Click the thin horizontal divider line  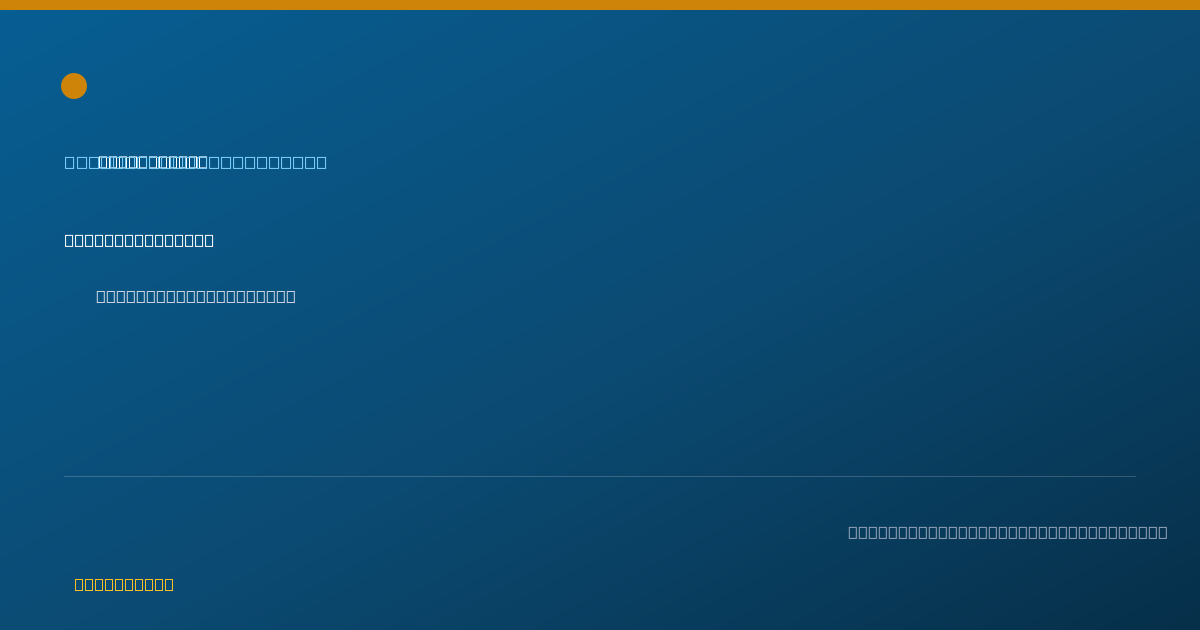[600, 476]
